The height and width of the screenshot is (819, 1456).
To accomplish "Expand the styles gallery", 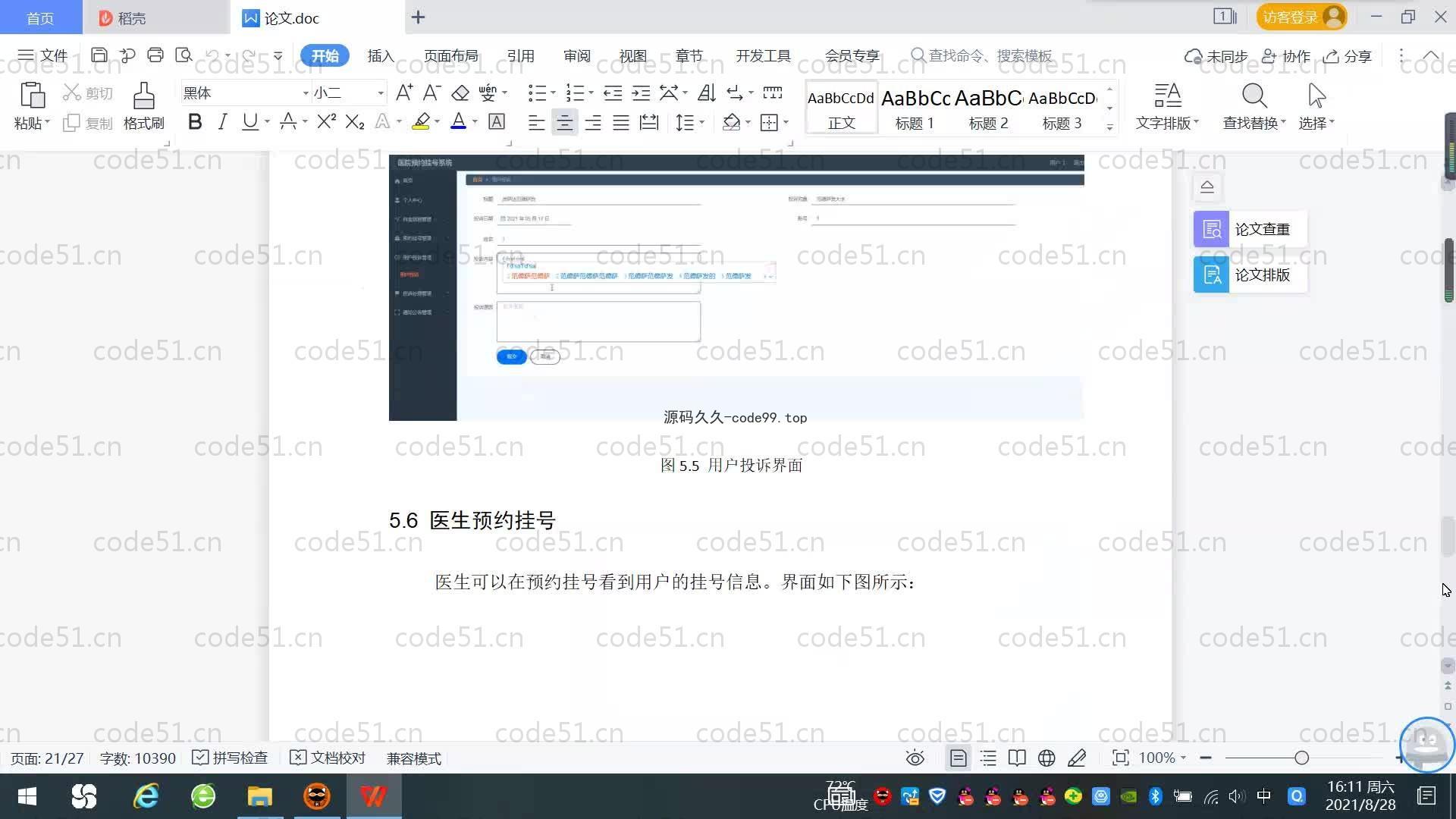I will [1109, 127].
